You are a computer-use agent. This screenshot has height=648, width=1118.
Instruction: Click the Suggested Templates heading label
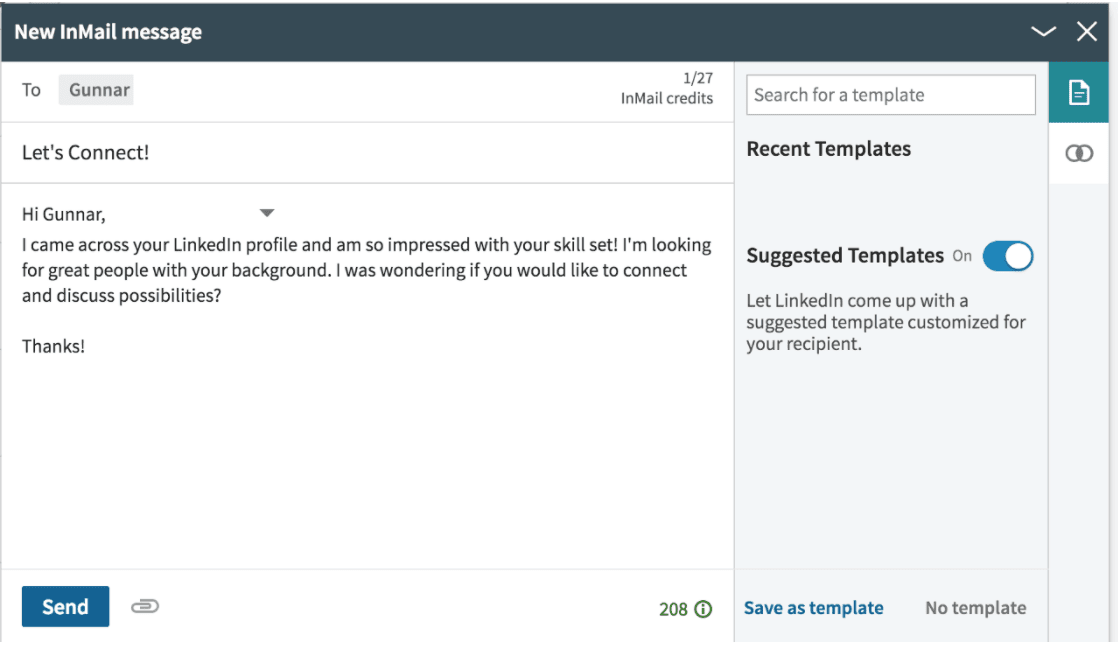[x=845, y=256]
